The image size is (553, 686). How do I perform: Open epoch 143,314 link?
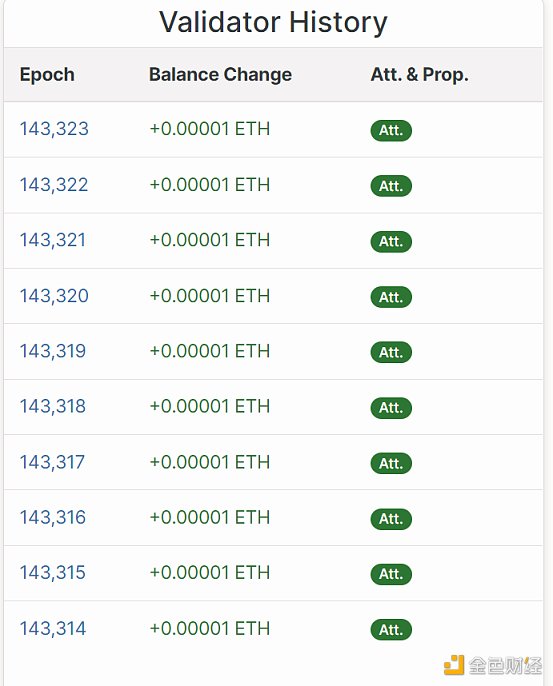coord(53,629)
